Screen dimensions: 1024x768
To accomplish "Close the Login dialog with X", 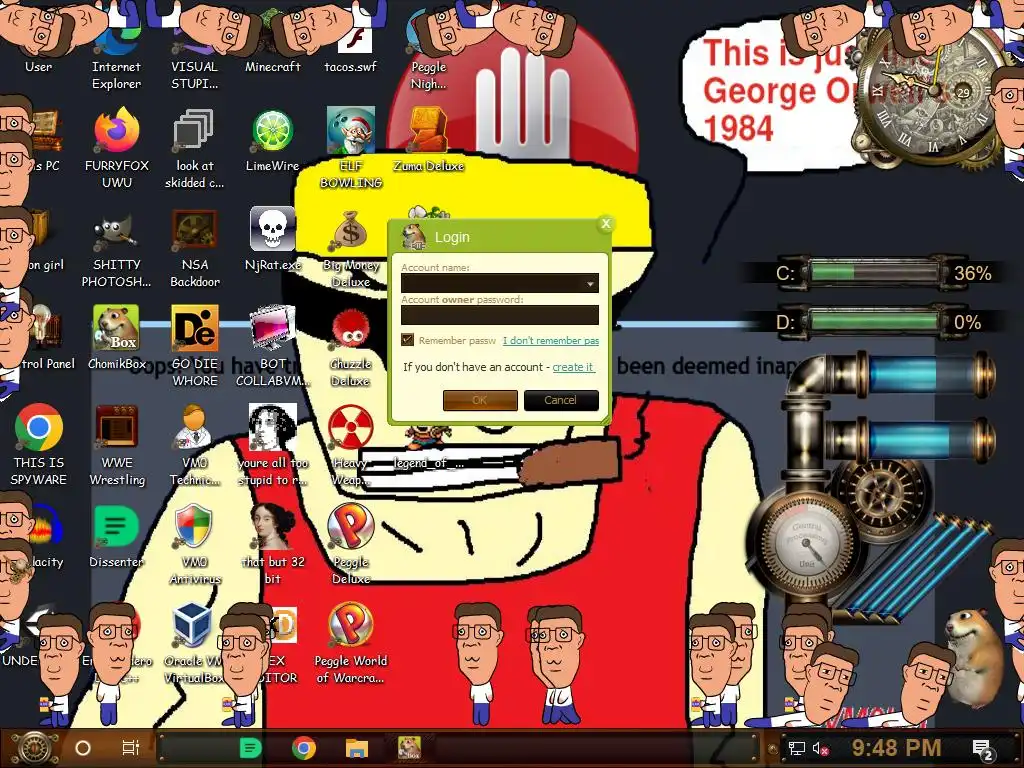I will click(x=605, y=224).
